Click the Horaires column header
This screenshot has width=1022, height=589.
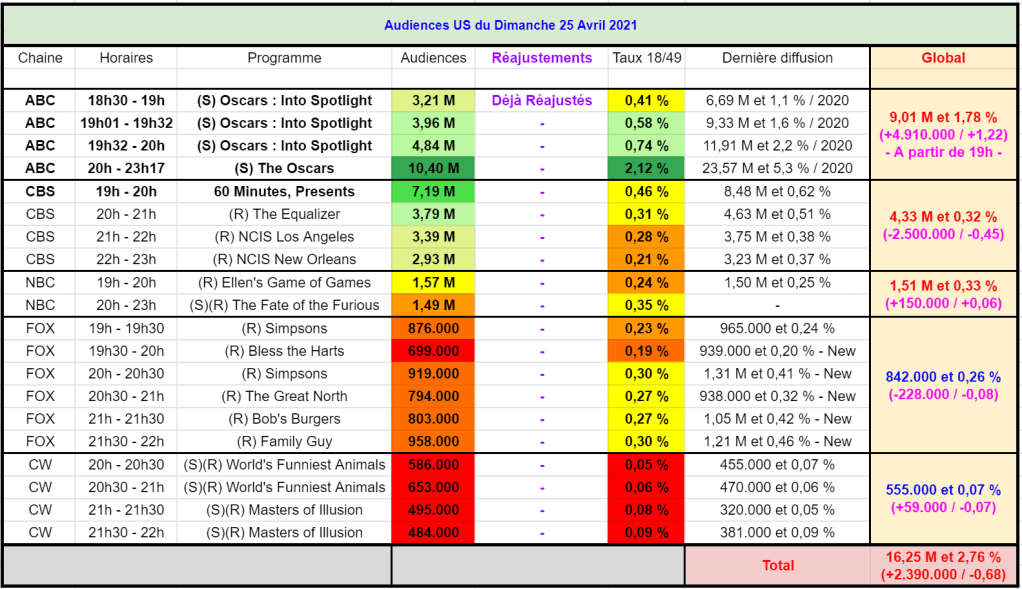pos(126,58)
